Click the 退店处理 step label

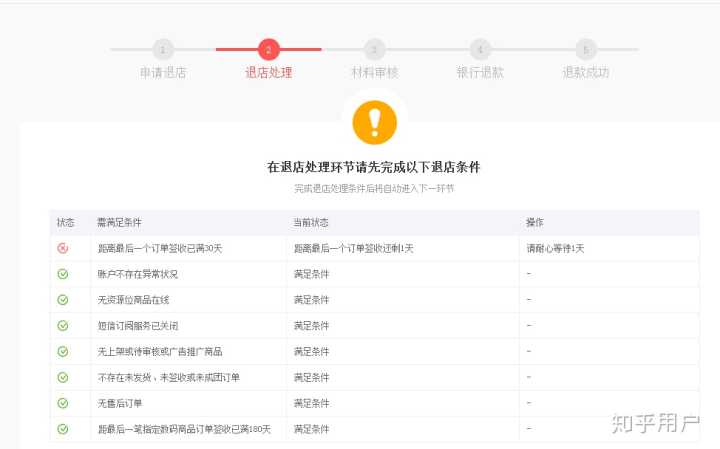[x=268, y=73]
